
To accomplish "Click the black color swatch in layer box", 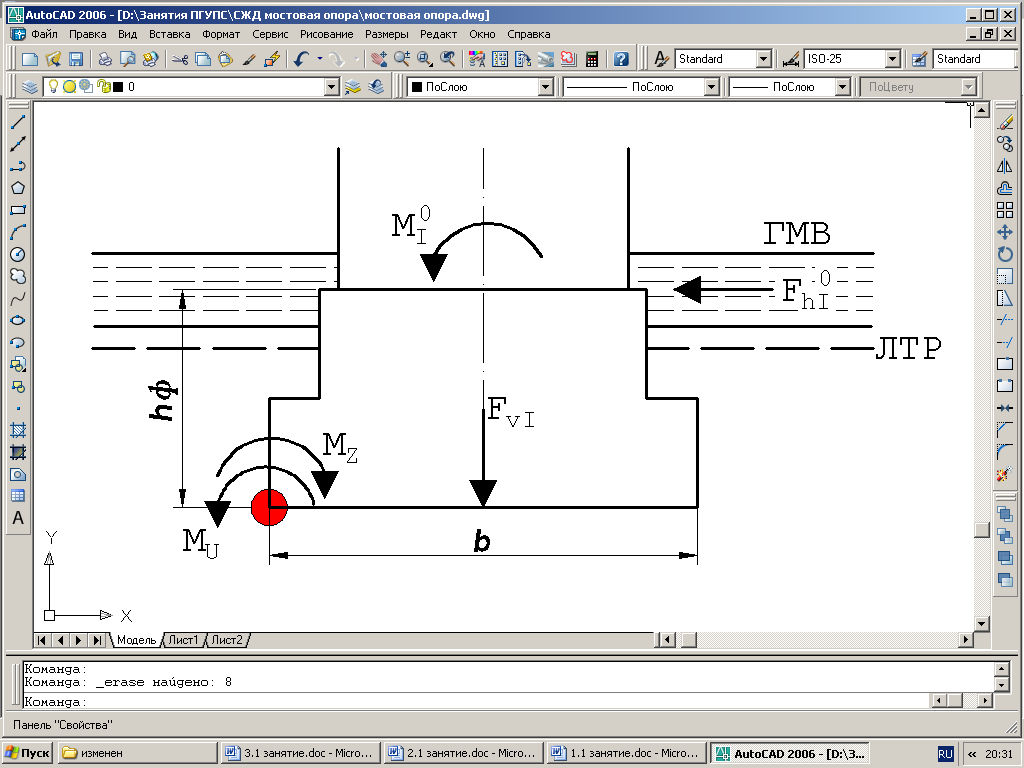I will pos(118,87).
